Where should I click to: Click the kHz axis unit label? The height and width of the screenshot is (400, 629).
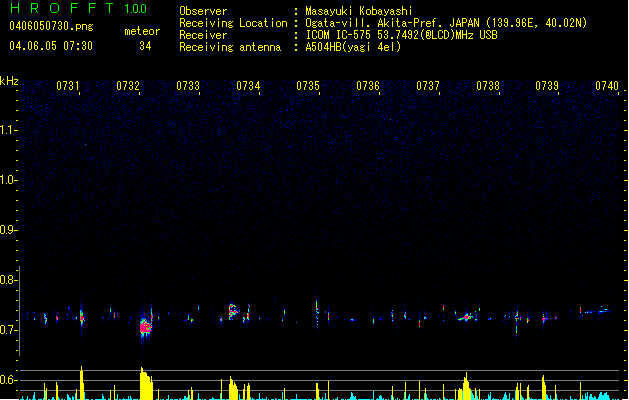pyautogui.click(x=9, y=81)
